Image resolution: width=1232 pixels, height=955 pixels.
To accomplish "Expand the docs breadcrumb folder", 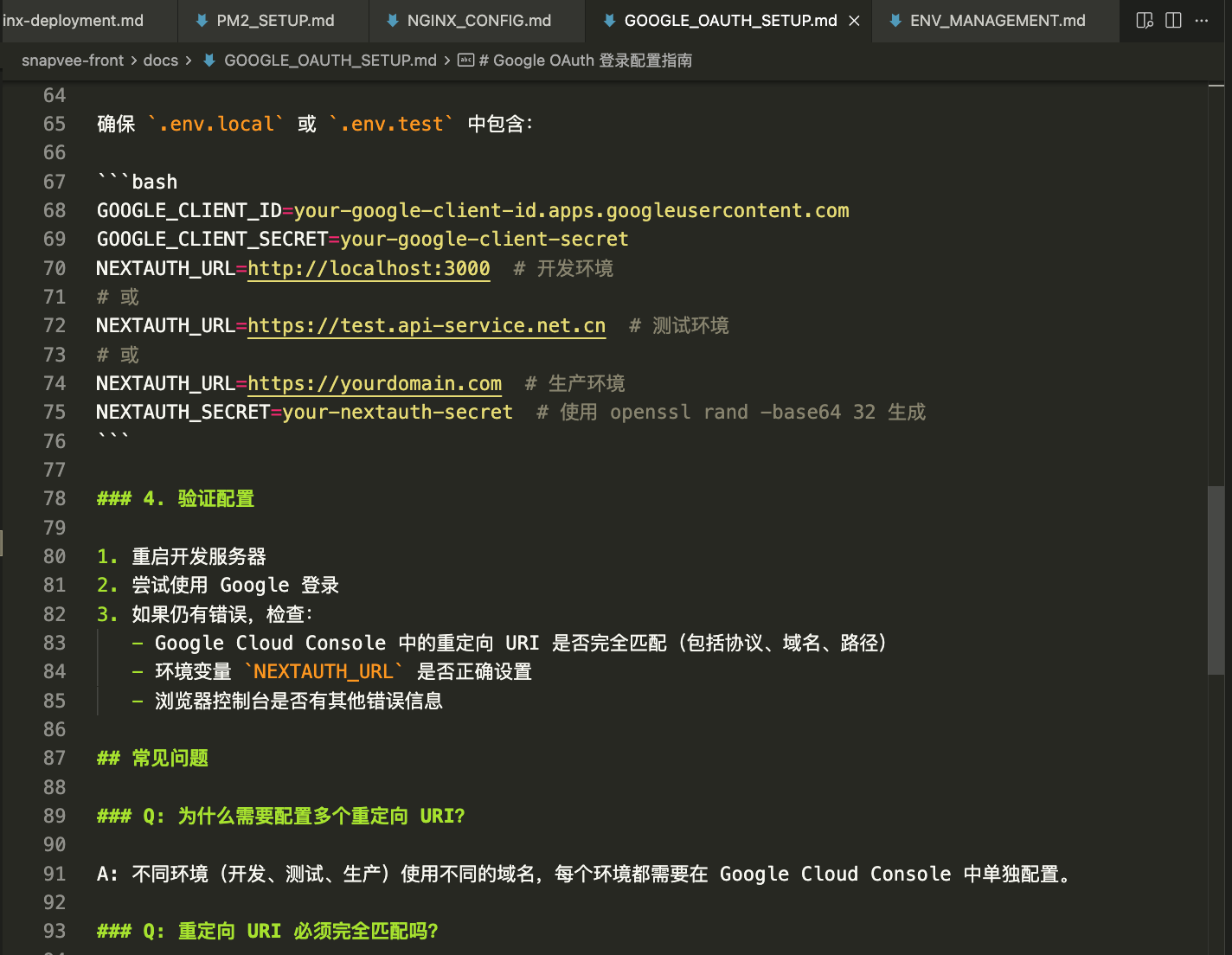I will [161, 61].
